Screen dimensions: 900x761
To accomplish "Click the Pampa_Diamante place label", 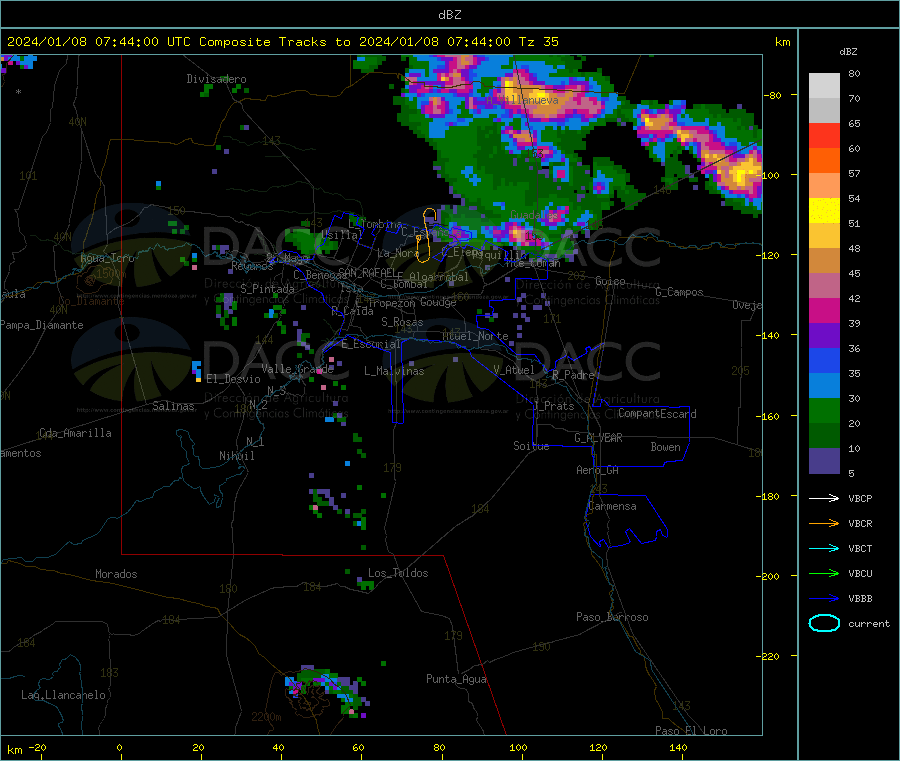I will tap(41, 325).
